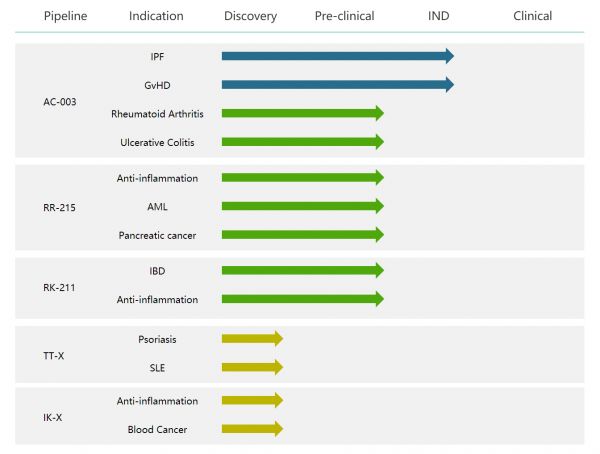Select the Clinical stage header

tap(532, 16)
